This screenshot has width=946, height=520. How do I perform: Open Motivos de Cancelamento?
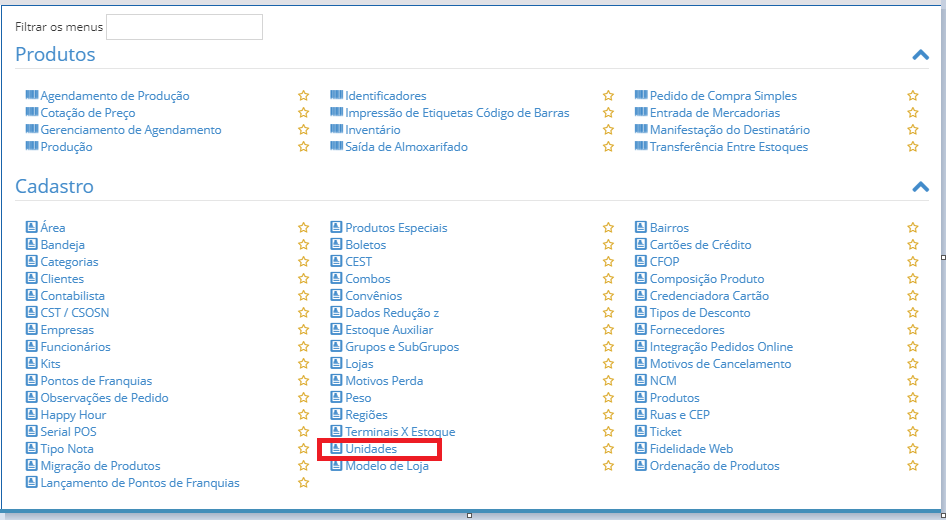[x=720, y=364]
